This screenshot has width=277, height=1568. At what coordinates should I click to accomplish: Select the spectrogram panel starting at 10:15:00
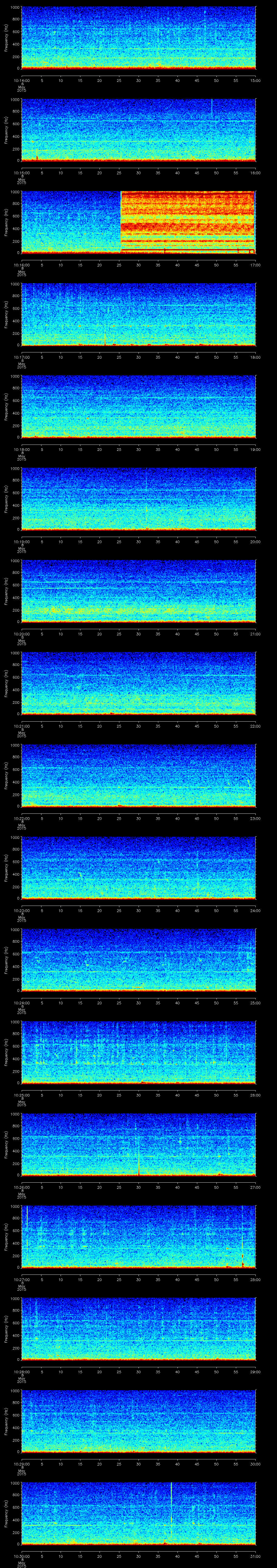[138, 130]
